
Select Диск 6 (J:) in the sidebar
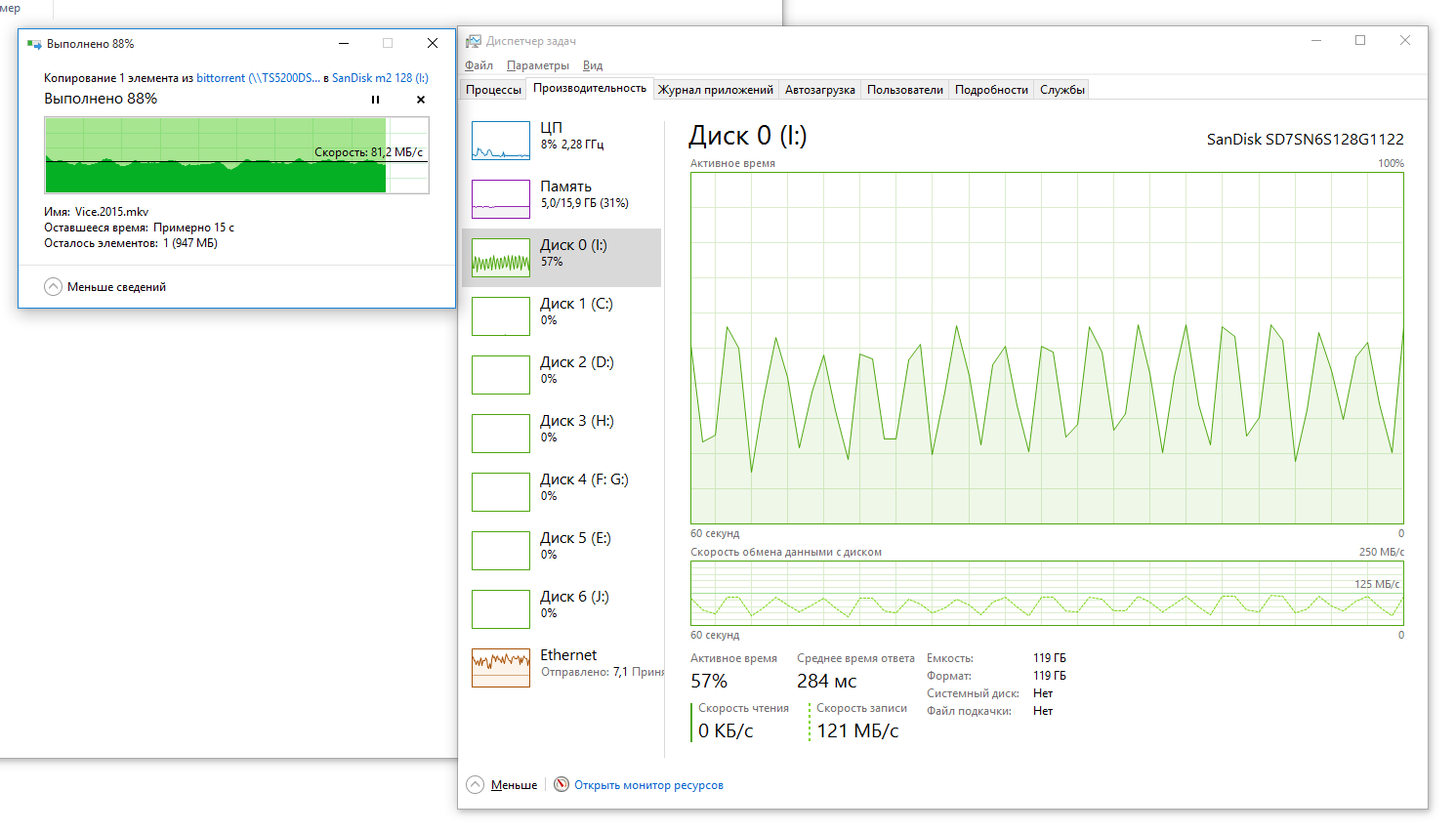point(562,609)
